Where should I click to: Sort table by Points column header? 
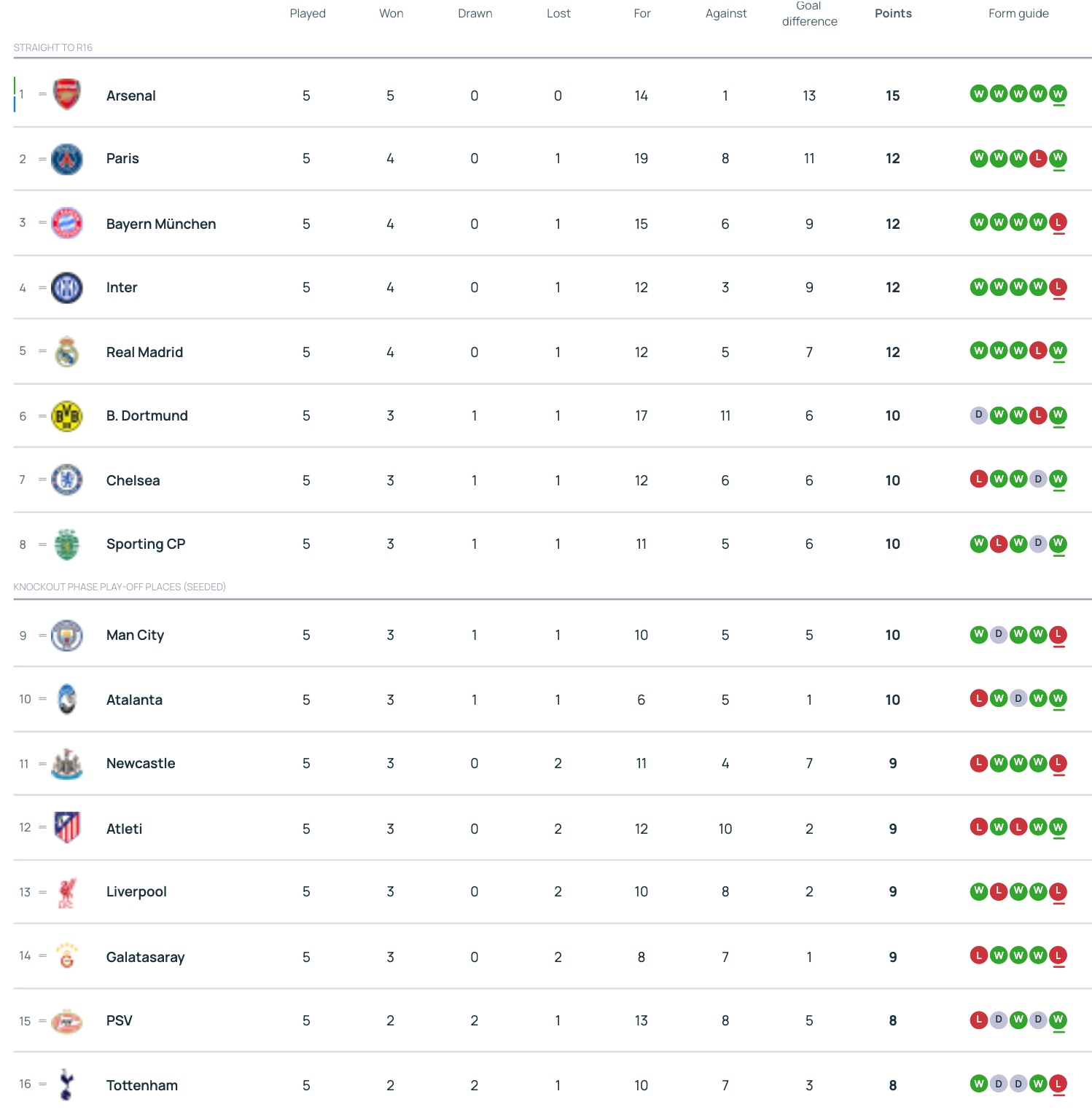(x=893, y=13)
